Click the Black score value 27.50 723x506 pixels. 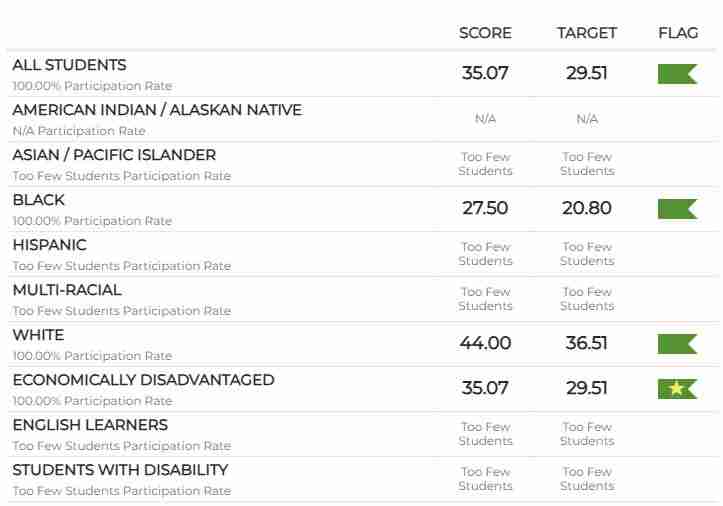485,208
